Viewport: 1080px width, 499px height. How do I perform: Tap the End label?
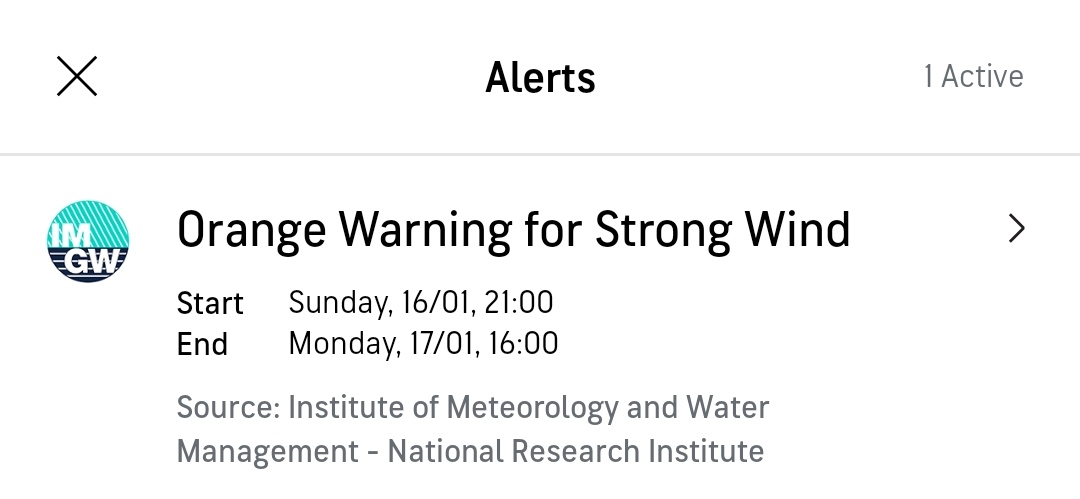(x=202, y=344)
